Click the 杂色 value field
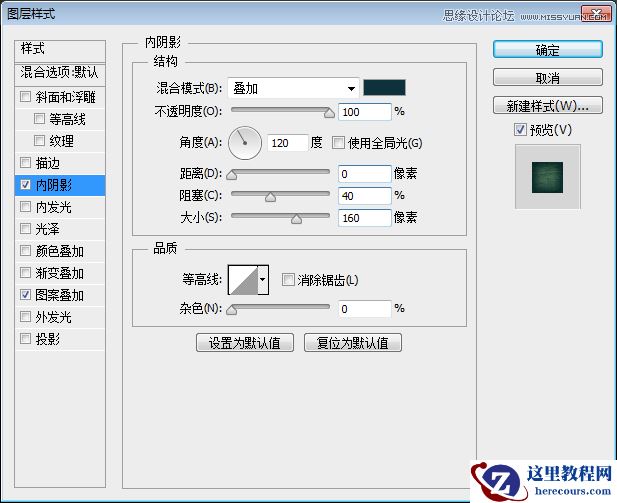This screenshot has height=503, width=617. 365,309
